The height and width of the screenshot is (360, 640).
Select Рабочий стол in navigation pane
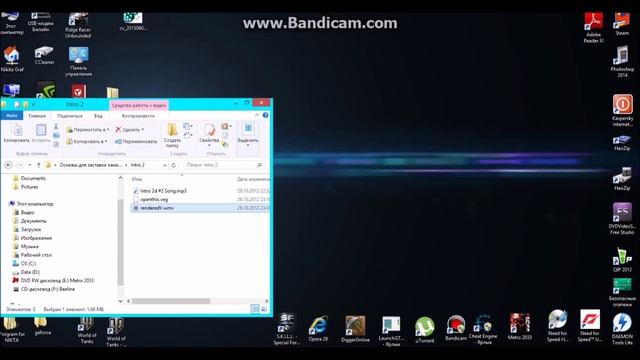(33, 255)
